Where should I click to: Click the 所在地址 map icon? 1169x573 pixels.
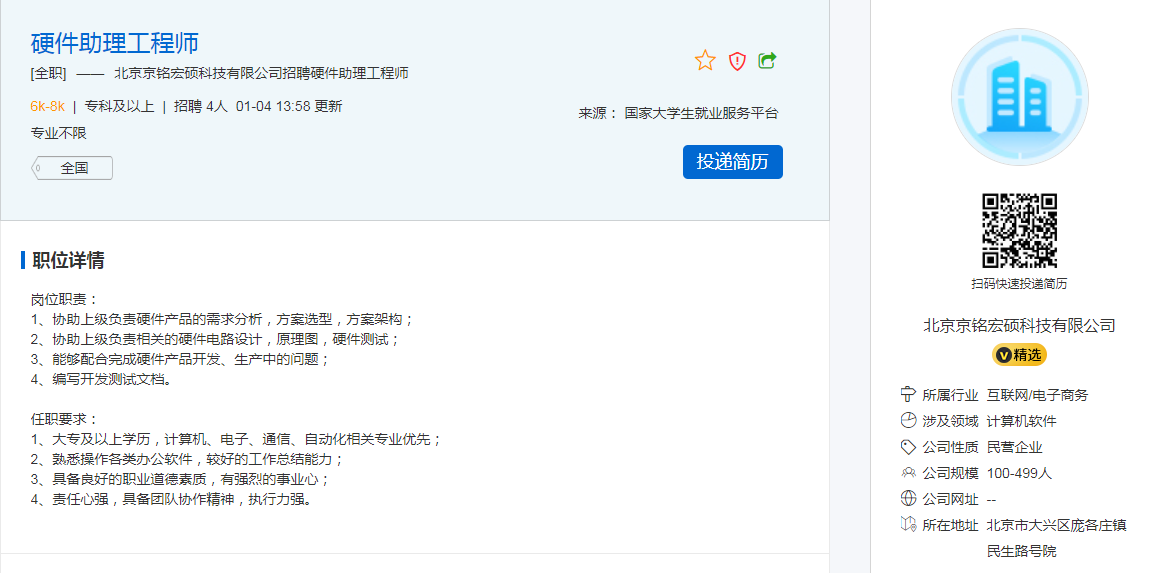point(907,525)
